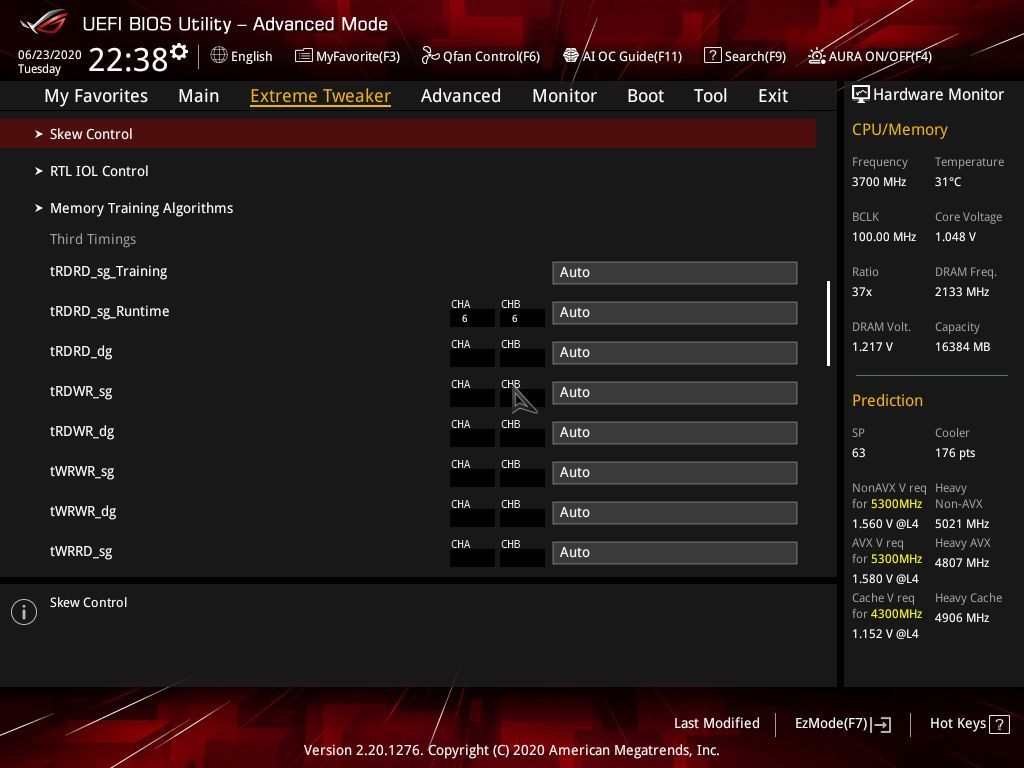Click tRDRD_sg_Runtime CHB value 6

pos(522,319)
